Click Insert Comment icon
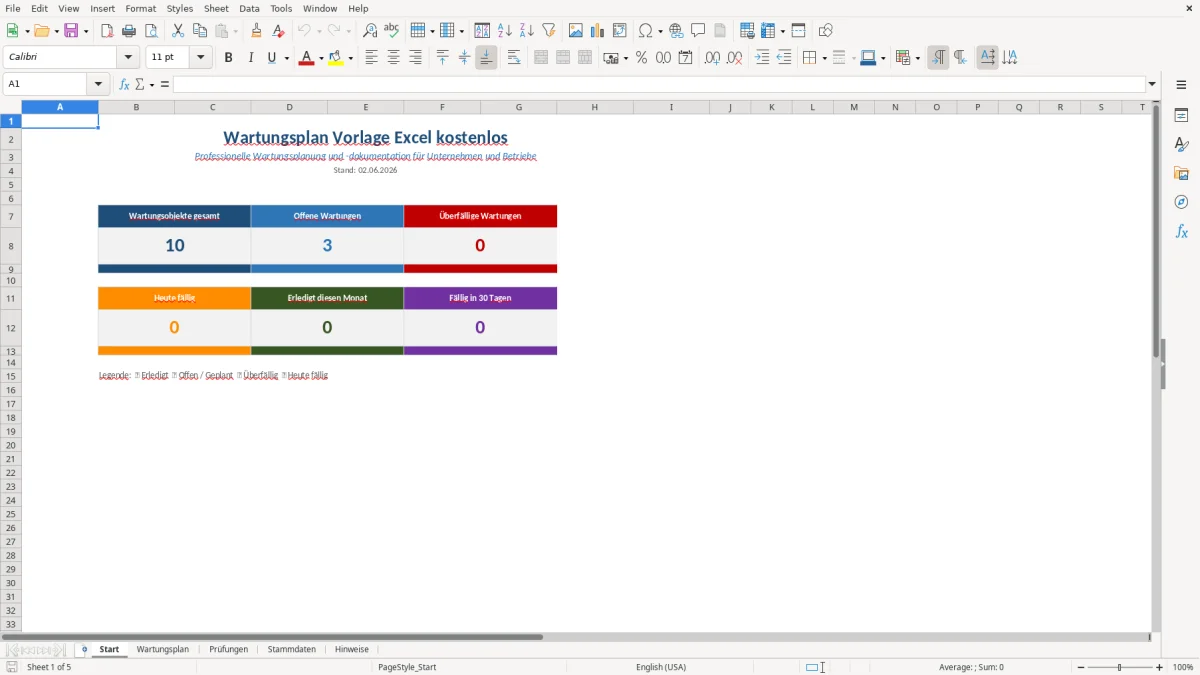This screenshot has height=675, width=1200. 698,31
